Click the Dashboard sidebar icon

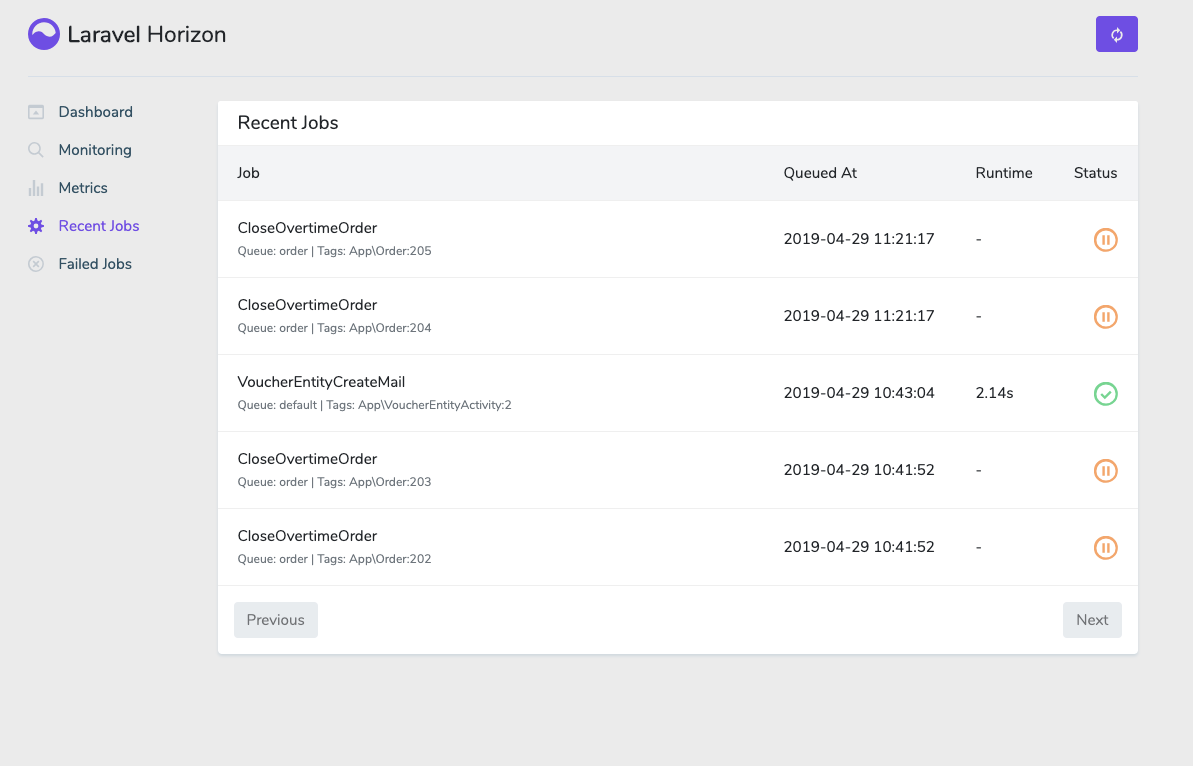coord(36,111)
